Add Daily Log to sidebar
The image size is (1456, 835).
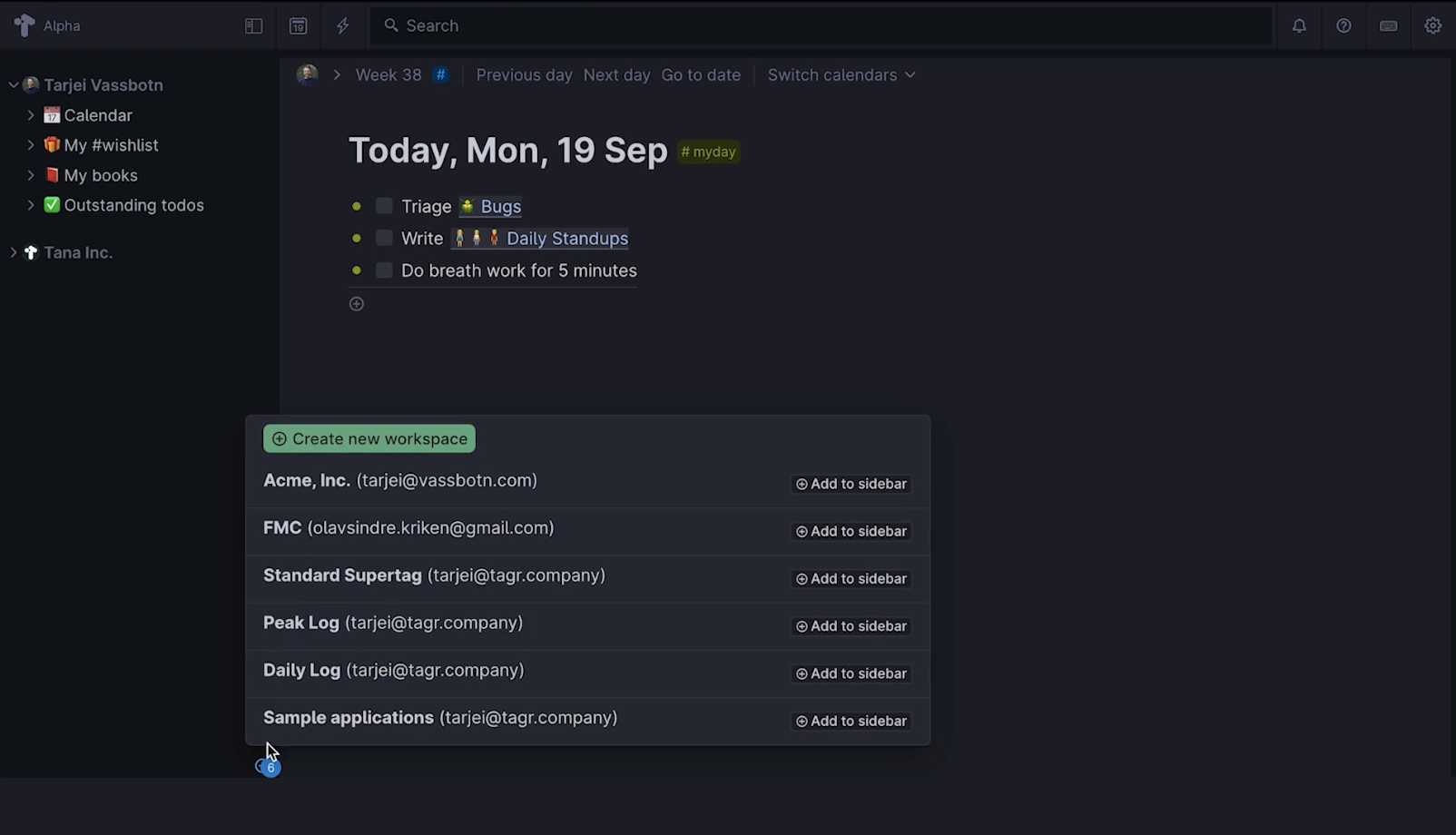(851, 673)
